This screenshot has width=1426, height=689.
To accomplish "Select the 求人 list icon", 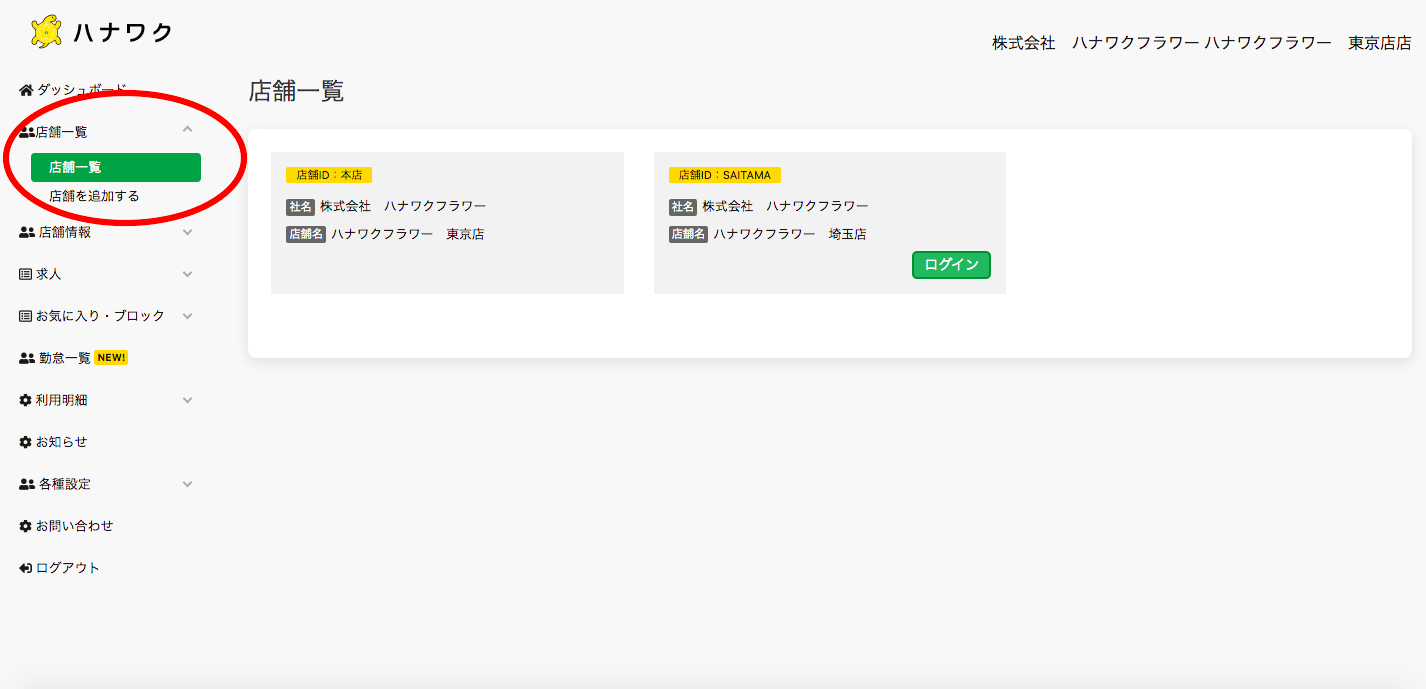I will (x=24, y=273).
